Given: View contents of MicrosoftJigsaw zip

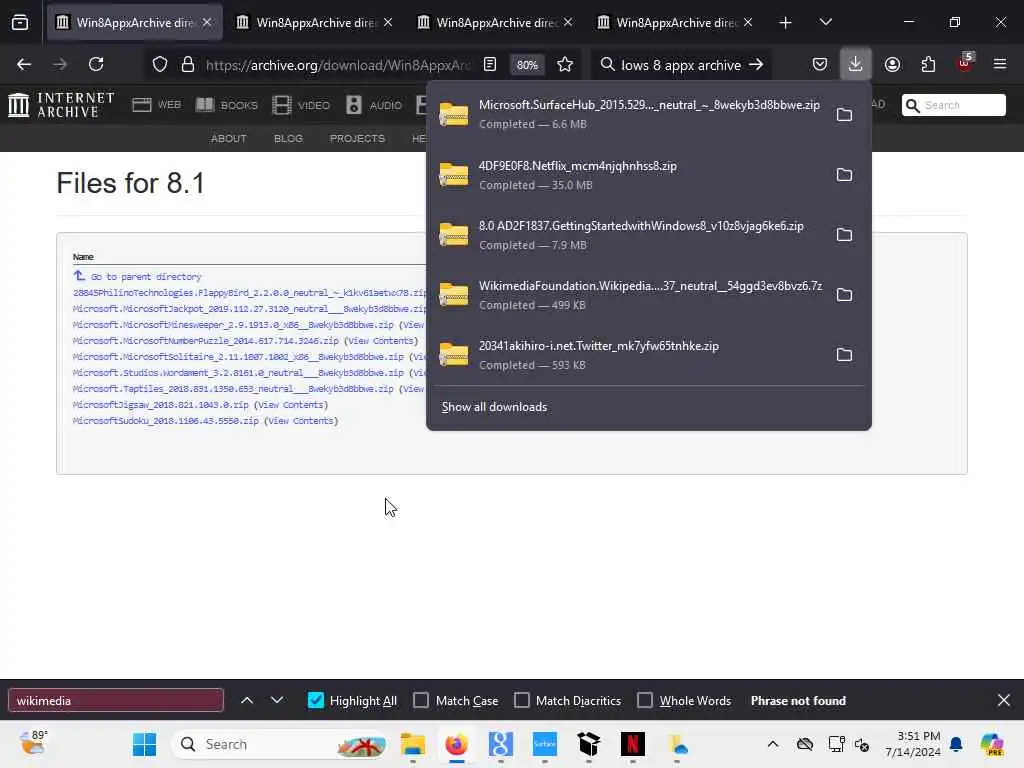Looking at the screenshot, I should [x=291, y=405].
